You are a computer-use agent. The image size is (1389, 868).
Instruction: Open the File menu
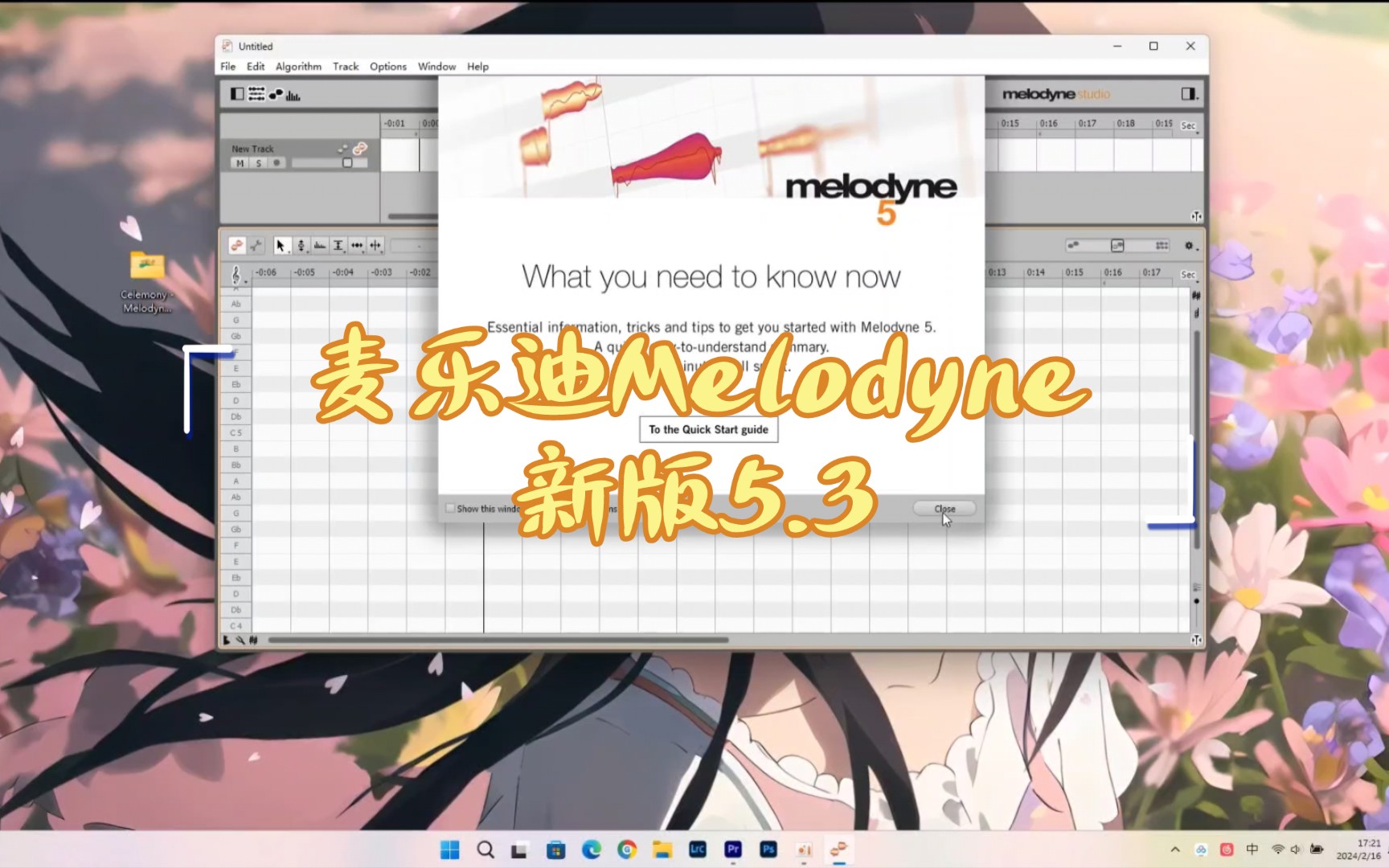(x=228, y=67)
